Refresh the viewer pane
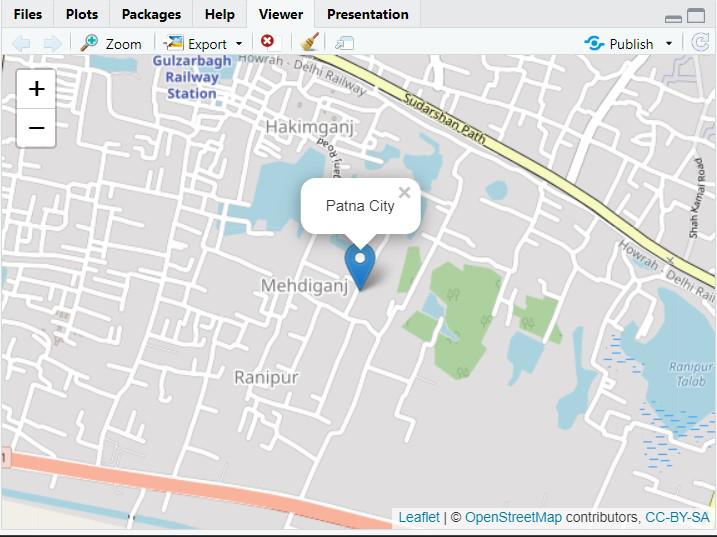 (700, 43)
